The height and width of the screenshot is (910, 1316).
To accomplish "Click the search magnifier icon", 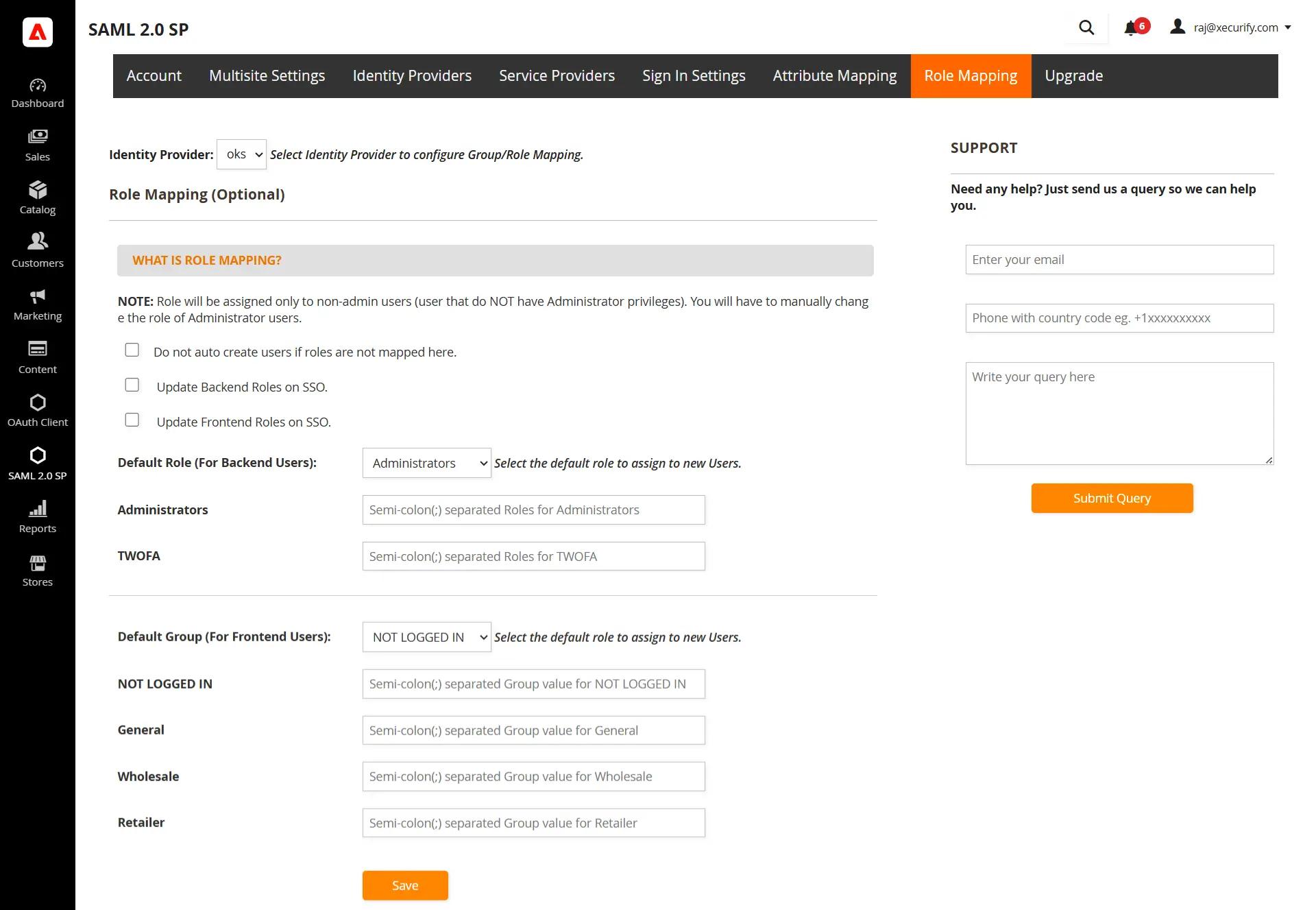I will 1086,27.
